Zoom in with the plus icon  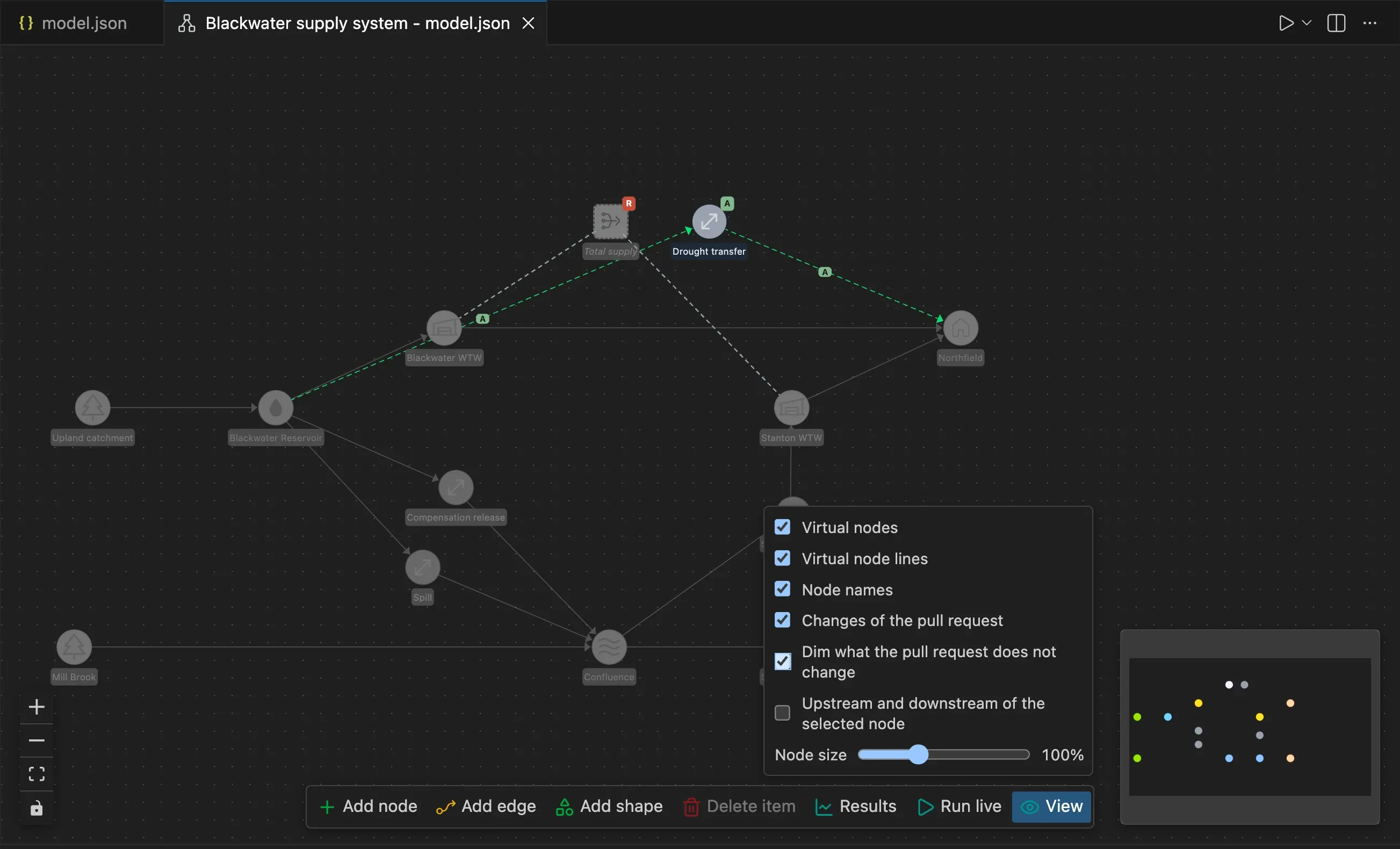click(37, 707)
